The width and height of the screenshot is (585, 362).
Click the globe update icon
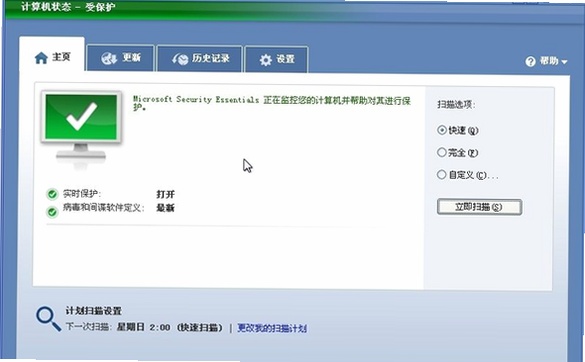pyautogui.click(x=109, y=59)
